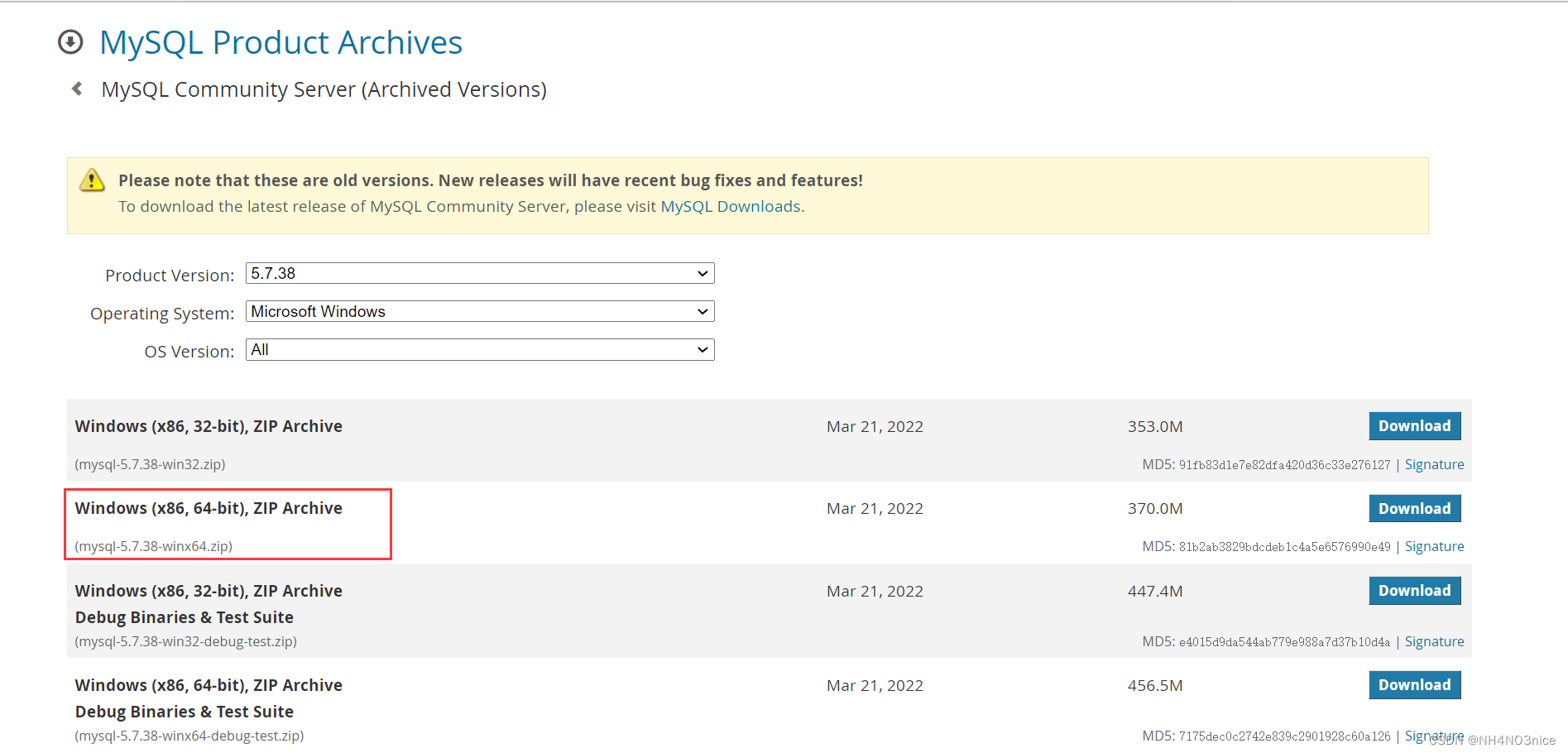The height and width of the screenshot is (753, 1568).
Task: Click the MD5 hash starting with 91fb83d1
Action: pos(1284,465)
